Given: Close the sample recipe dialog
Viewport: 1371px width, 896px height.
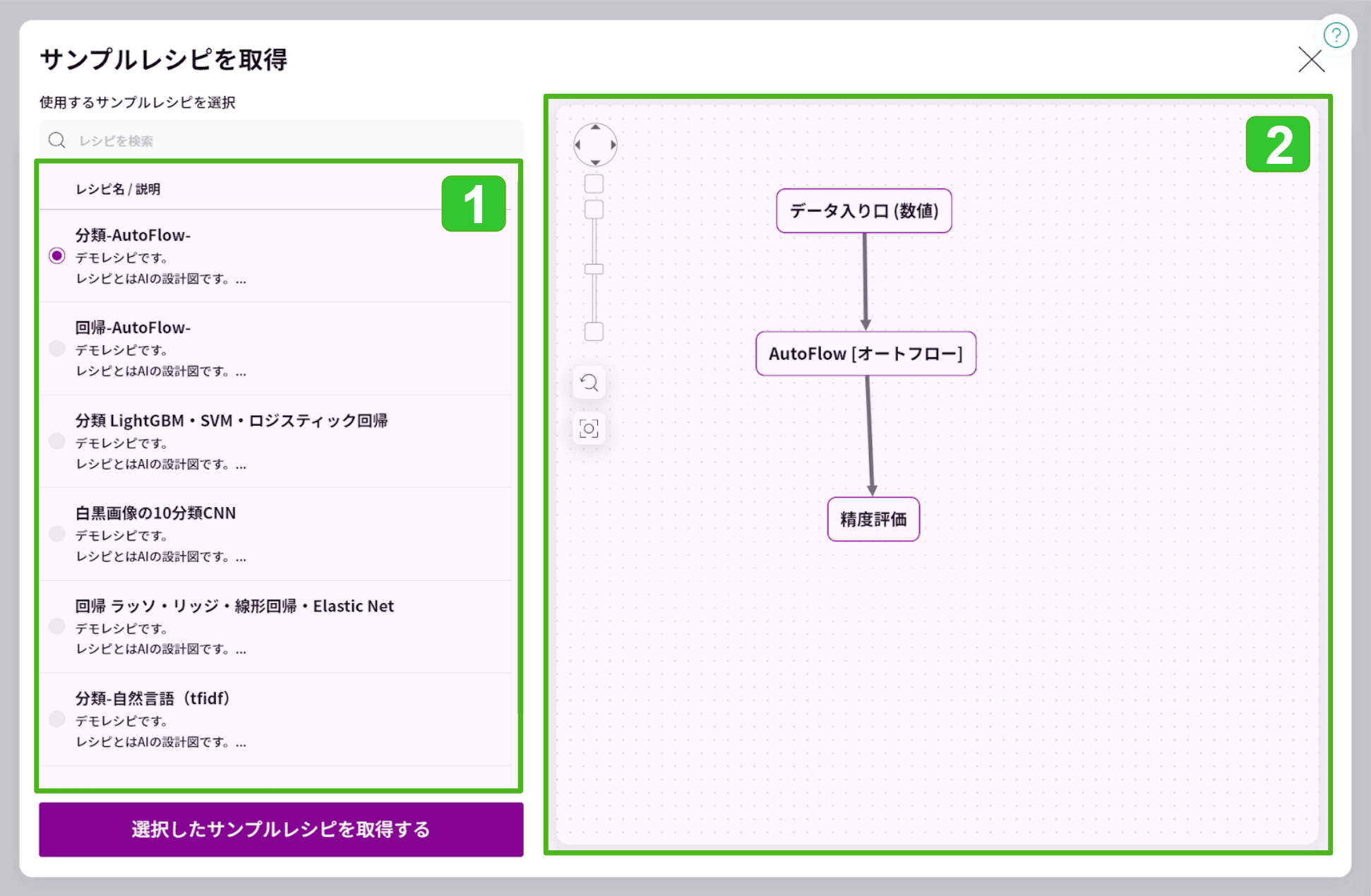Looking at the screenshot, I should pos(1311,60).
